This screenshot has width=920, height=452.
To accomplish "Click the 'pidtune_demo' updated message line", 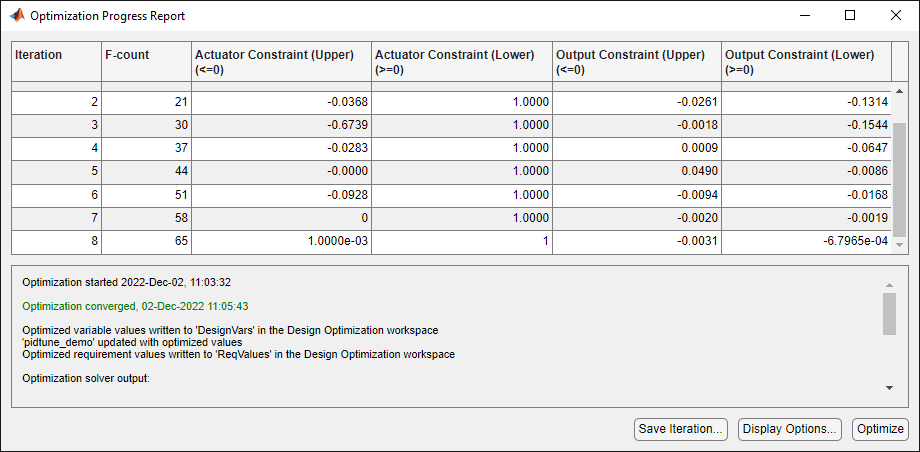I will pyautogui.click(x=132, y=342).
